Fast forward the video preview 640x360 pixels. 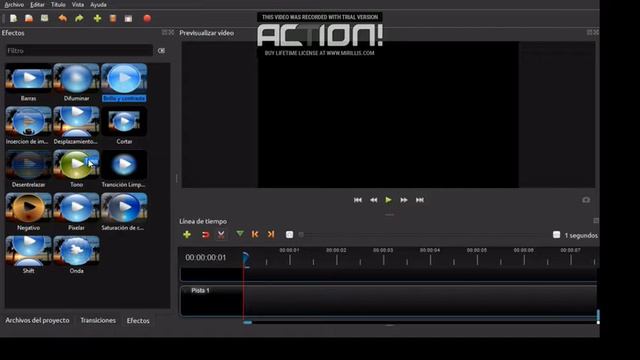[404, 200]
